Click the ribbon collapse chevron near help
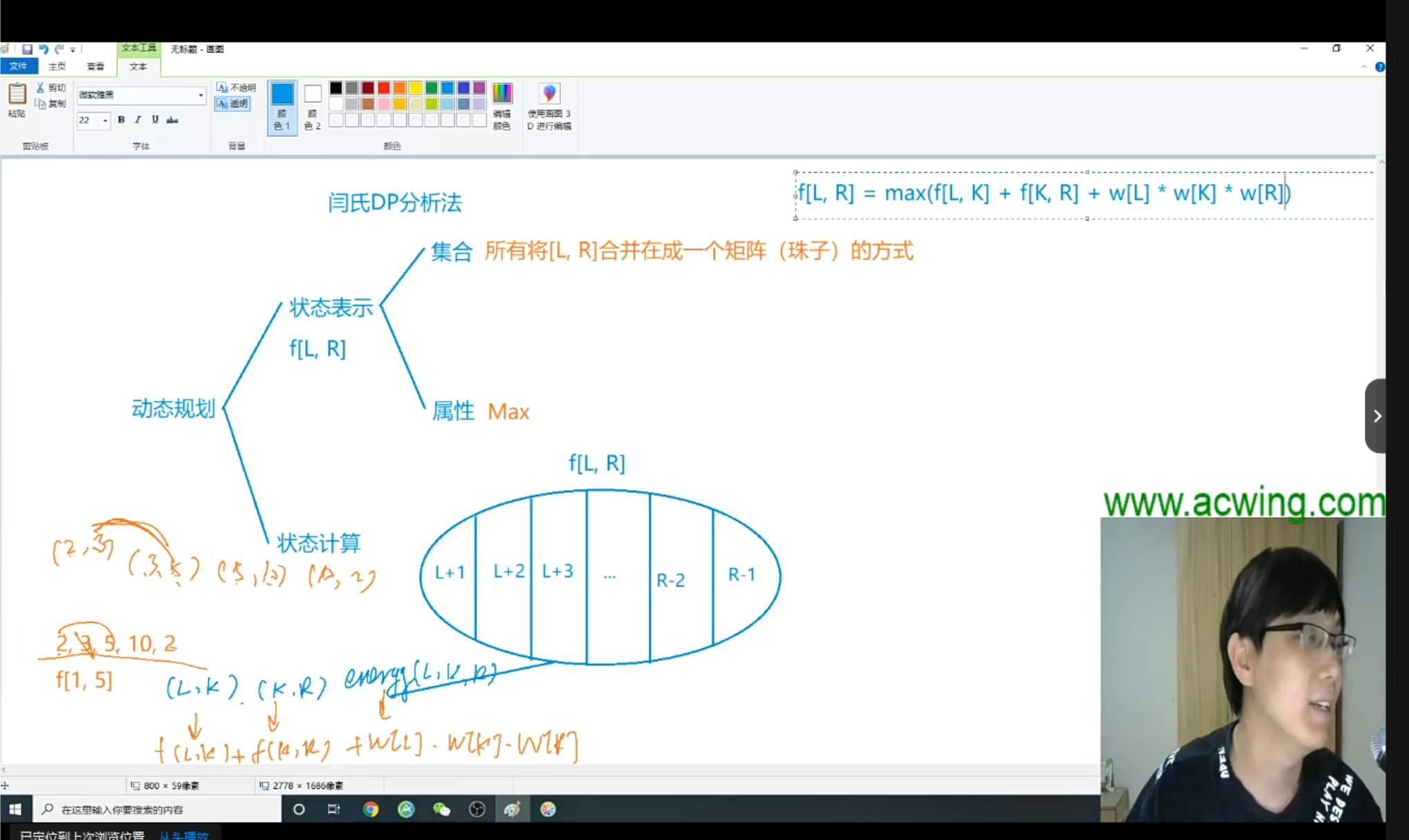The width and height of the screenshot is (1409, 840). [x=1364, y=67]
